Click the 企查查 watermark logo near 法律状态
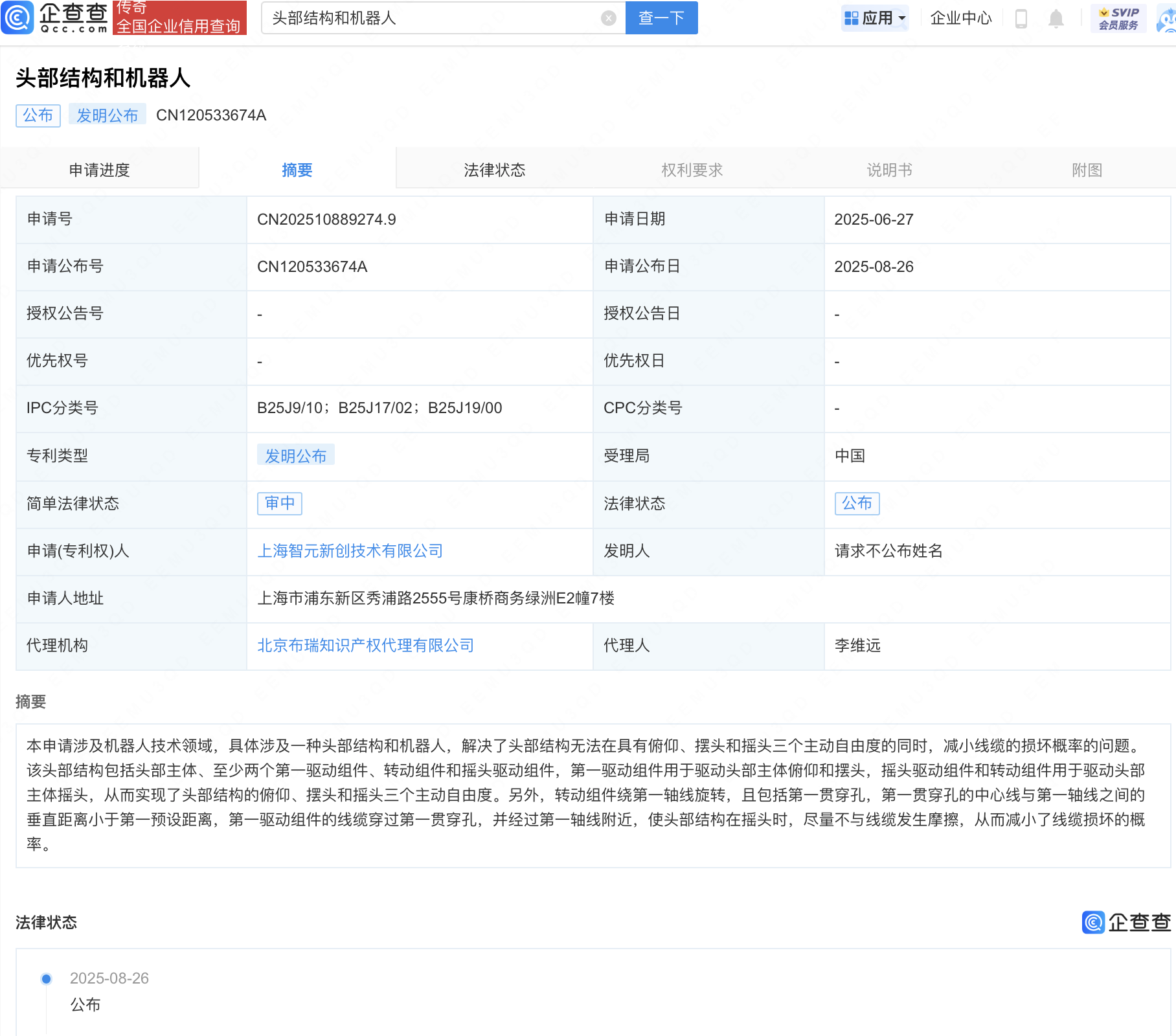 pyautogui.click(x=1126, y=922)
